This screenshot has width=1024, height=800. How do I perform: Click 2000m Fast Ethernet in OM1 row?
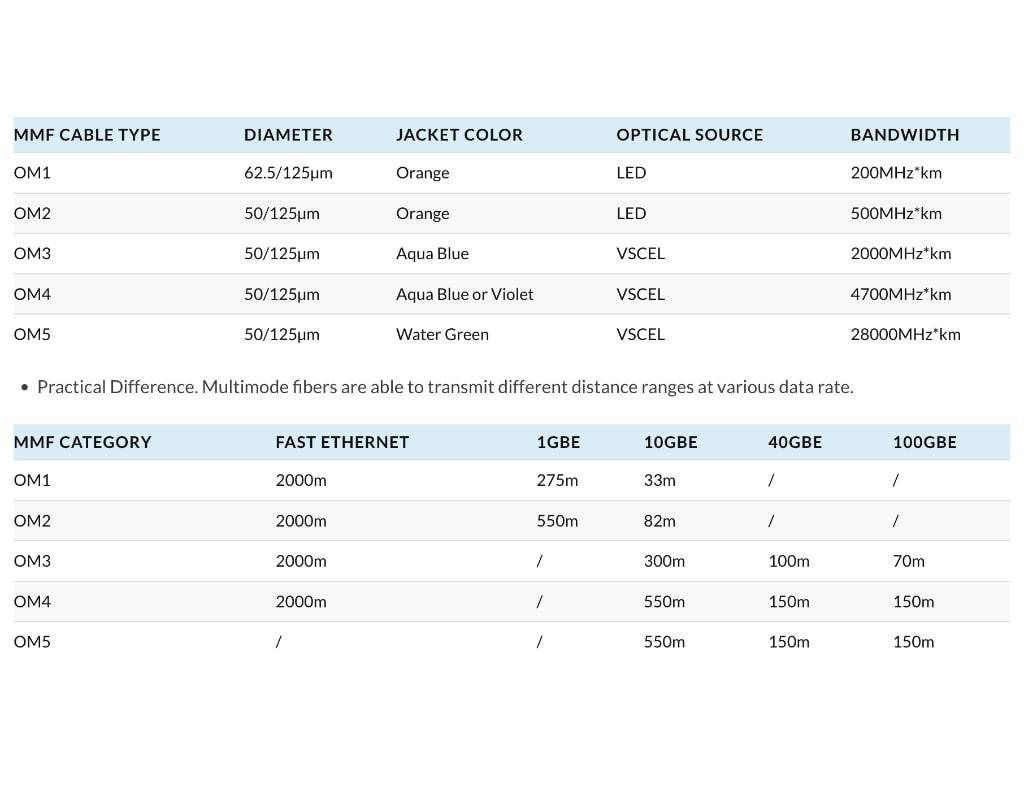pyautogui.click(x=301, y=481)
